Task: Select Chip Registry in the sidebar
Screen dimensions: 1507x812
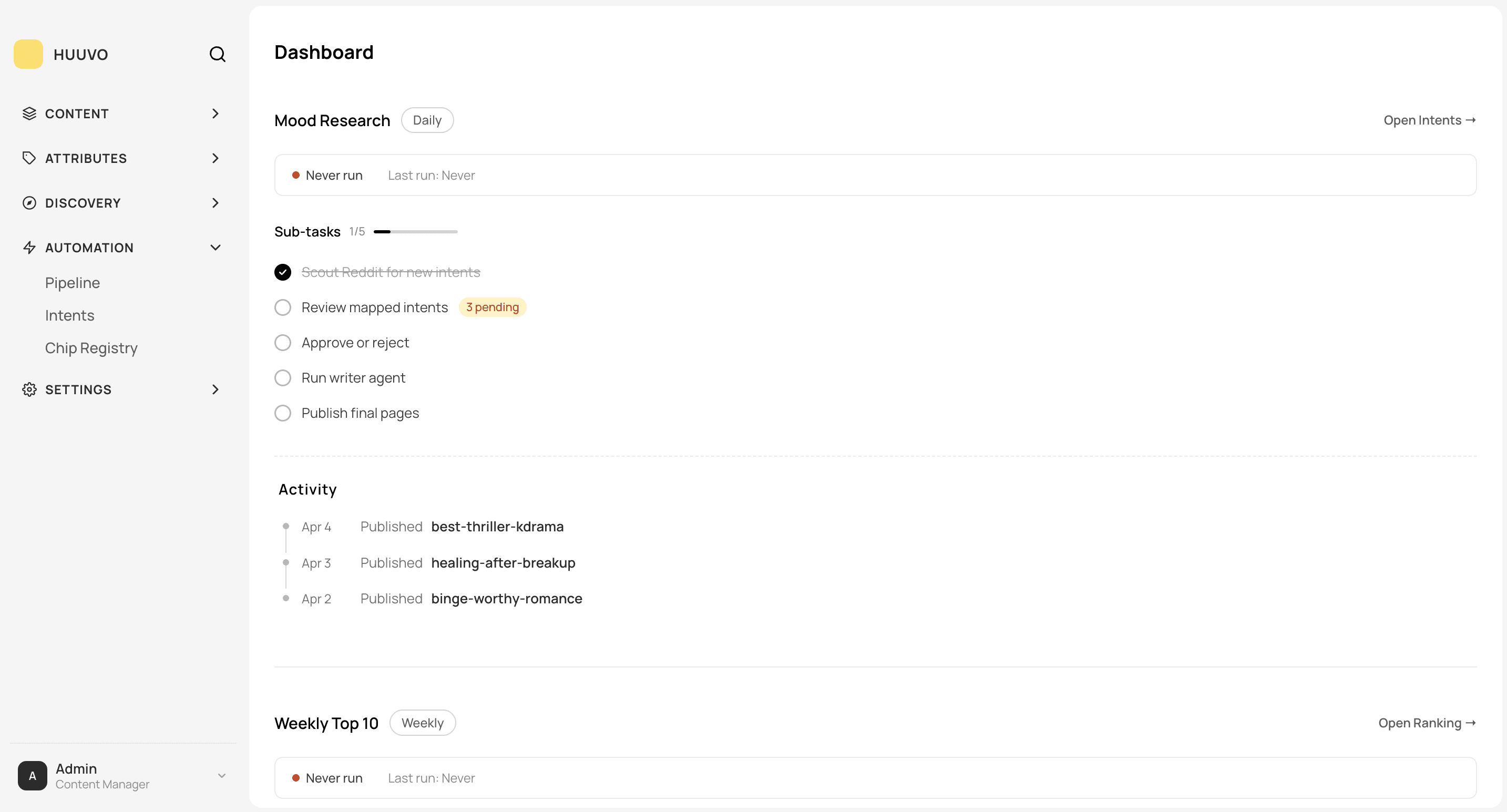Action: pyautogui.click(x=91, y=347)
